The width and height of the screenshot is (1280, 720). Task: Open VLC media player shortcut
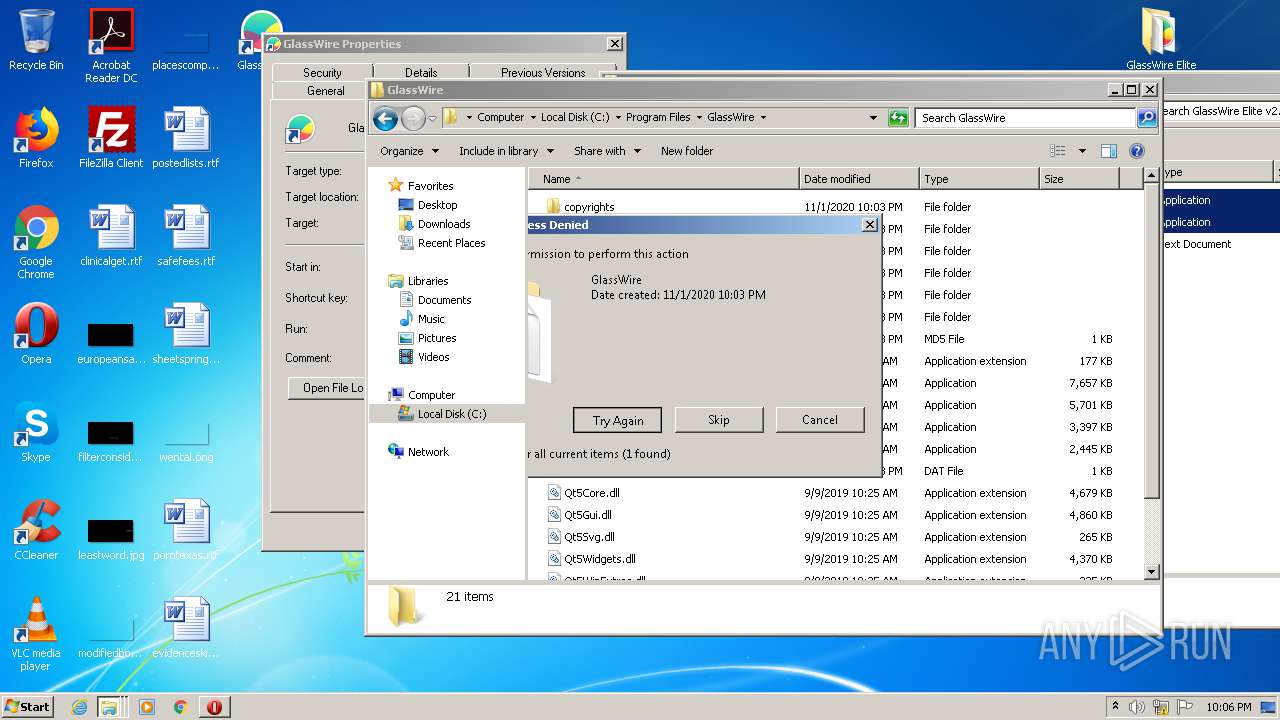pos(36,634)
